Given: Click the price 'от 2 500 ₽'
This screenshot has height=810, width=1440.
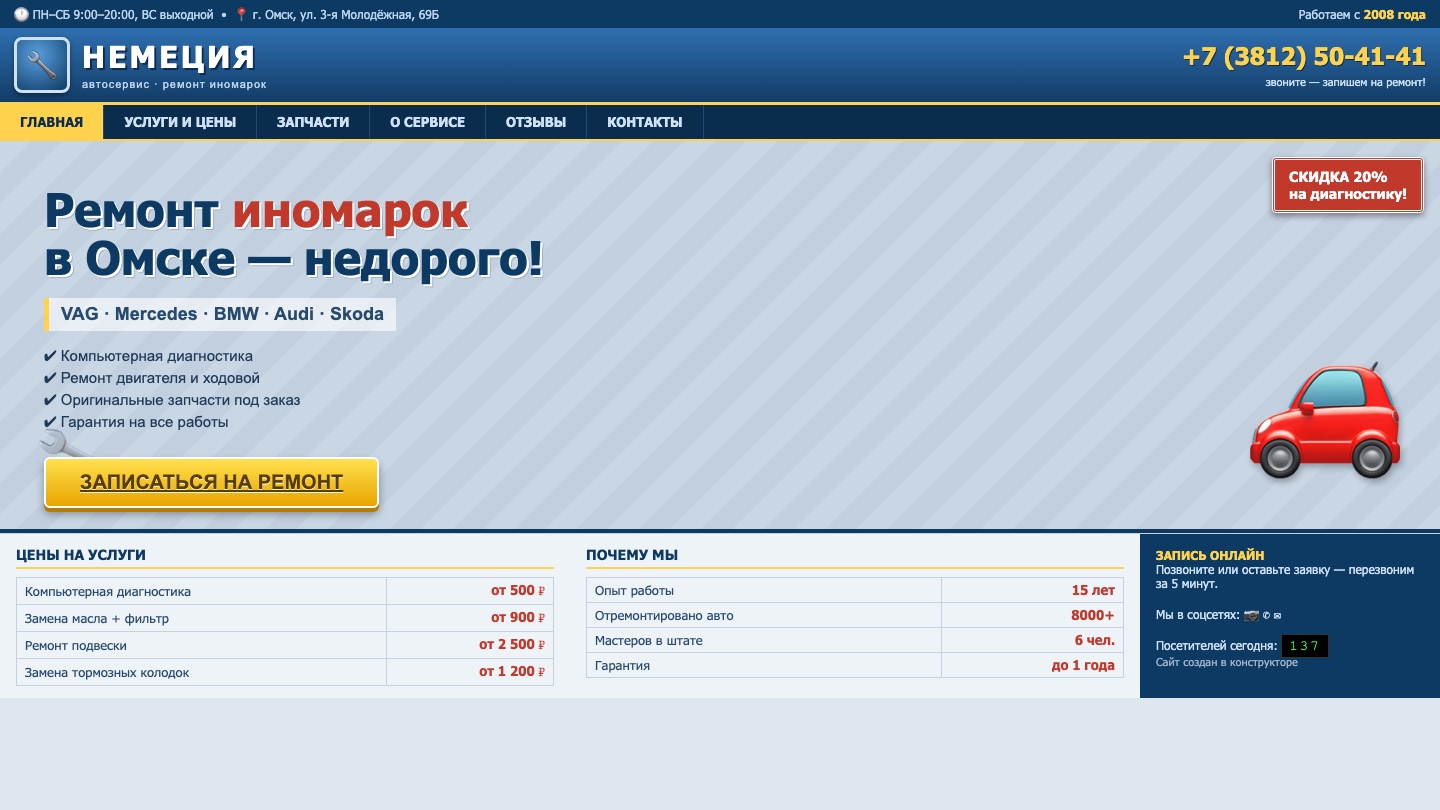Looking at the screenshot, I should 512,645.
